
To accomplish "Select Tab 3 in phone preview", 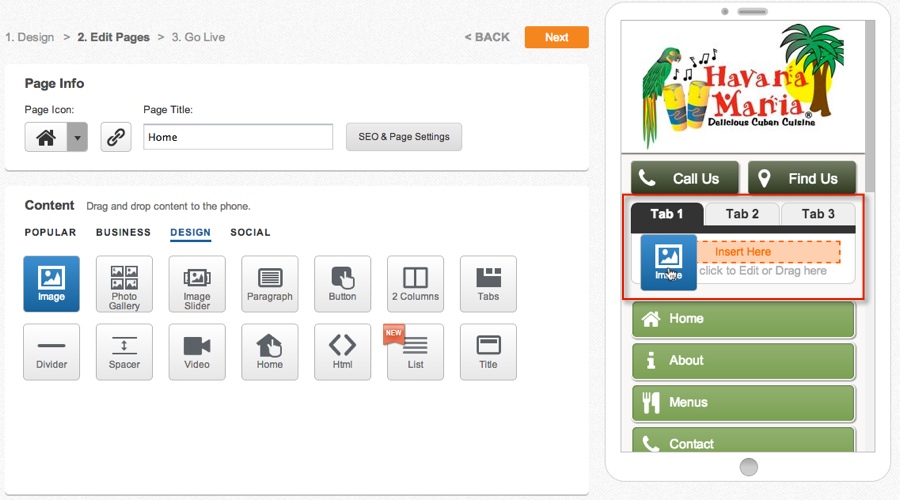I will coord(818,214).
